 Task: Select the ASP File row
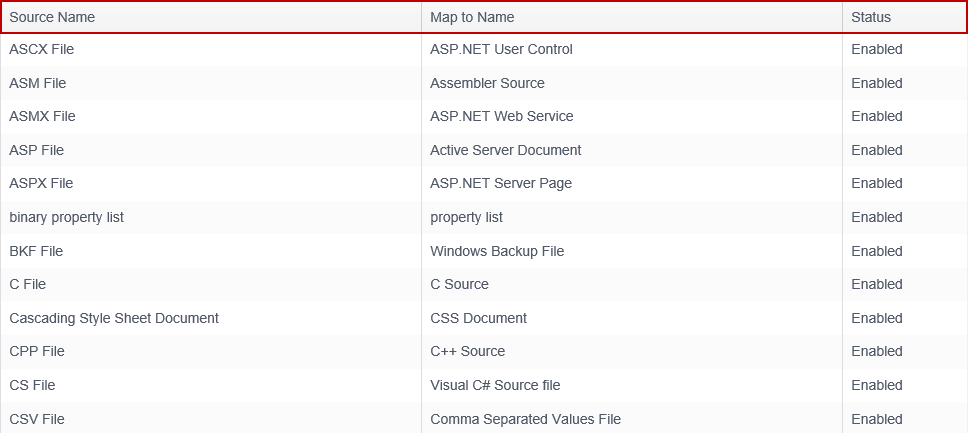(x=37, y=150)
